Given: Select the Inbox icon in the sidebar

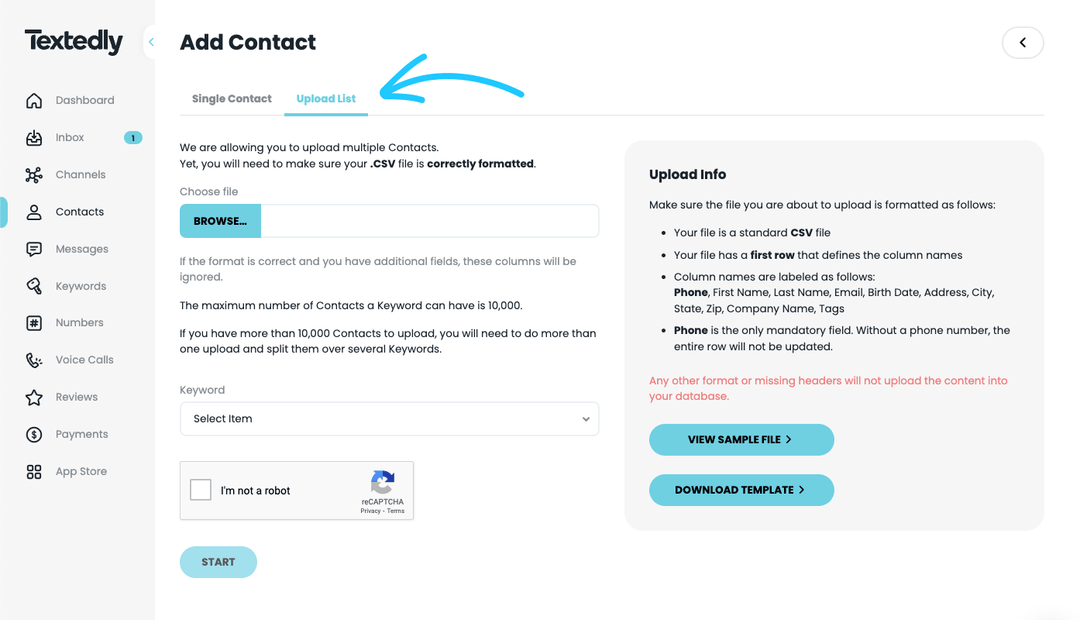Looking at the screenshot, I should [35, 137].
